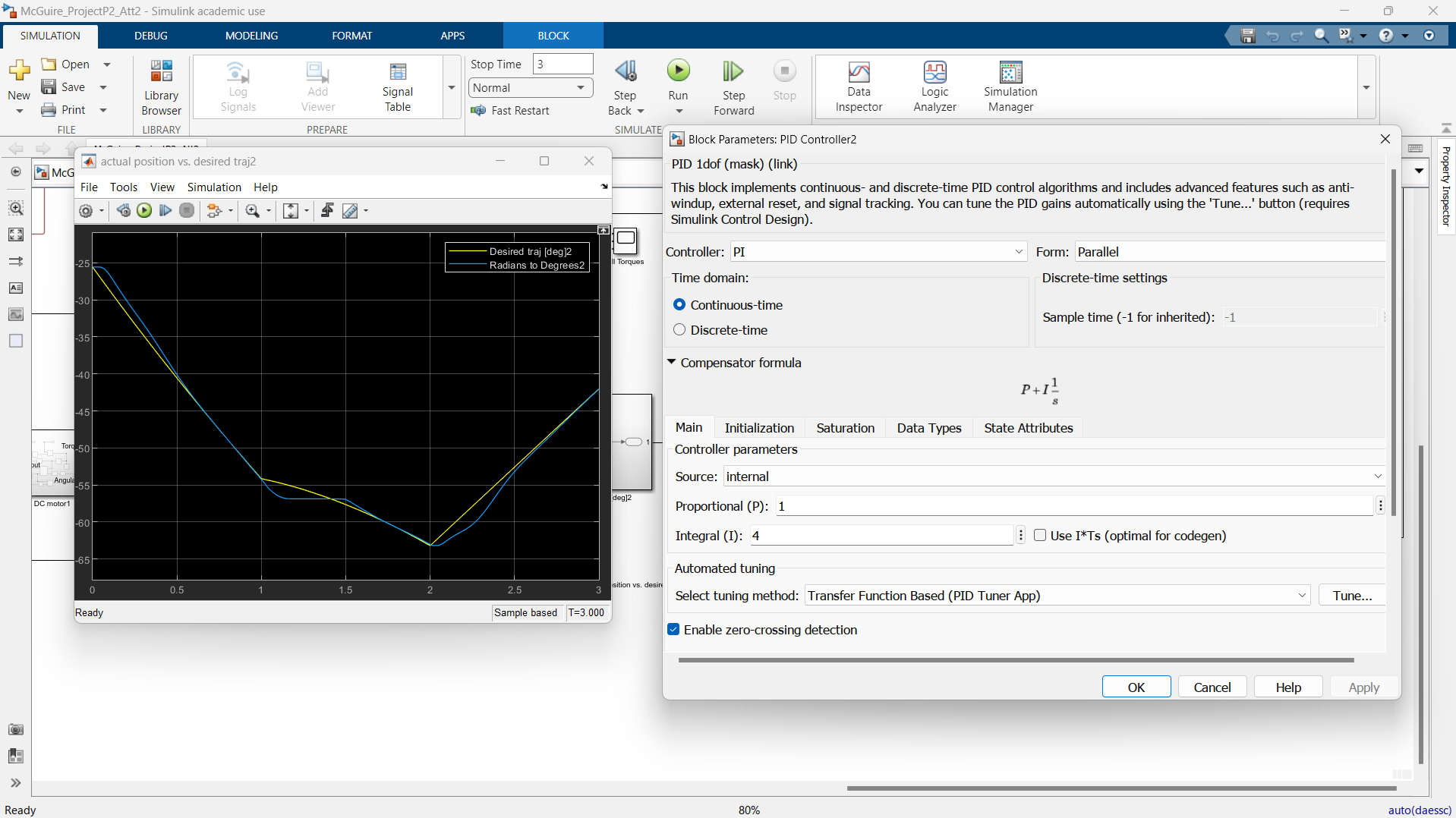Click the quick access Save disk icon
The height and width of the screenshot is (818, 1456).
point(1247,36)
